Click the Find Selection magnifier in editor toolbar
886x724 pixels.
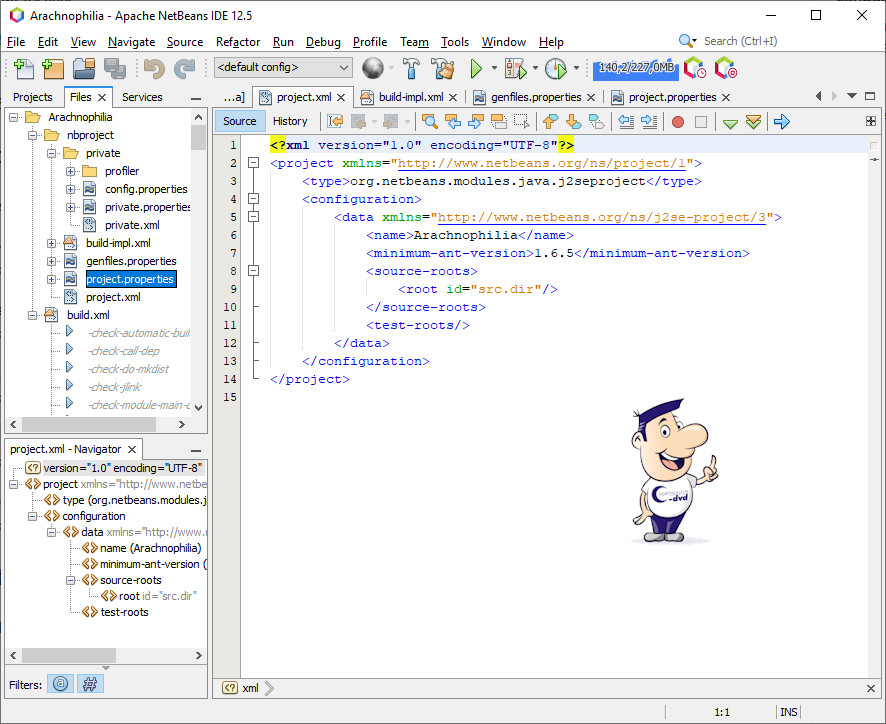429,121
